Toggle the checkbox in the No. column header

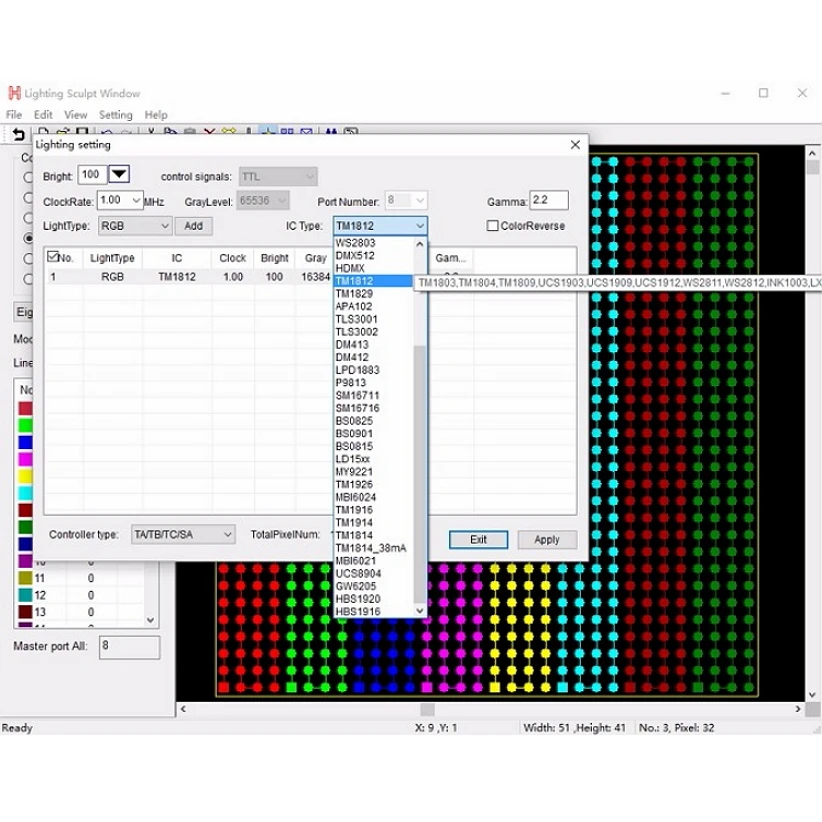point(52,256)
